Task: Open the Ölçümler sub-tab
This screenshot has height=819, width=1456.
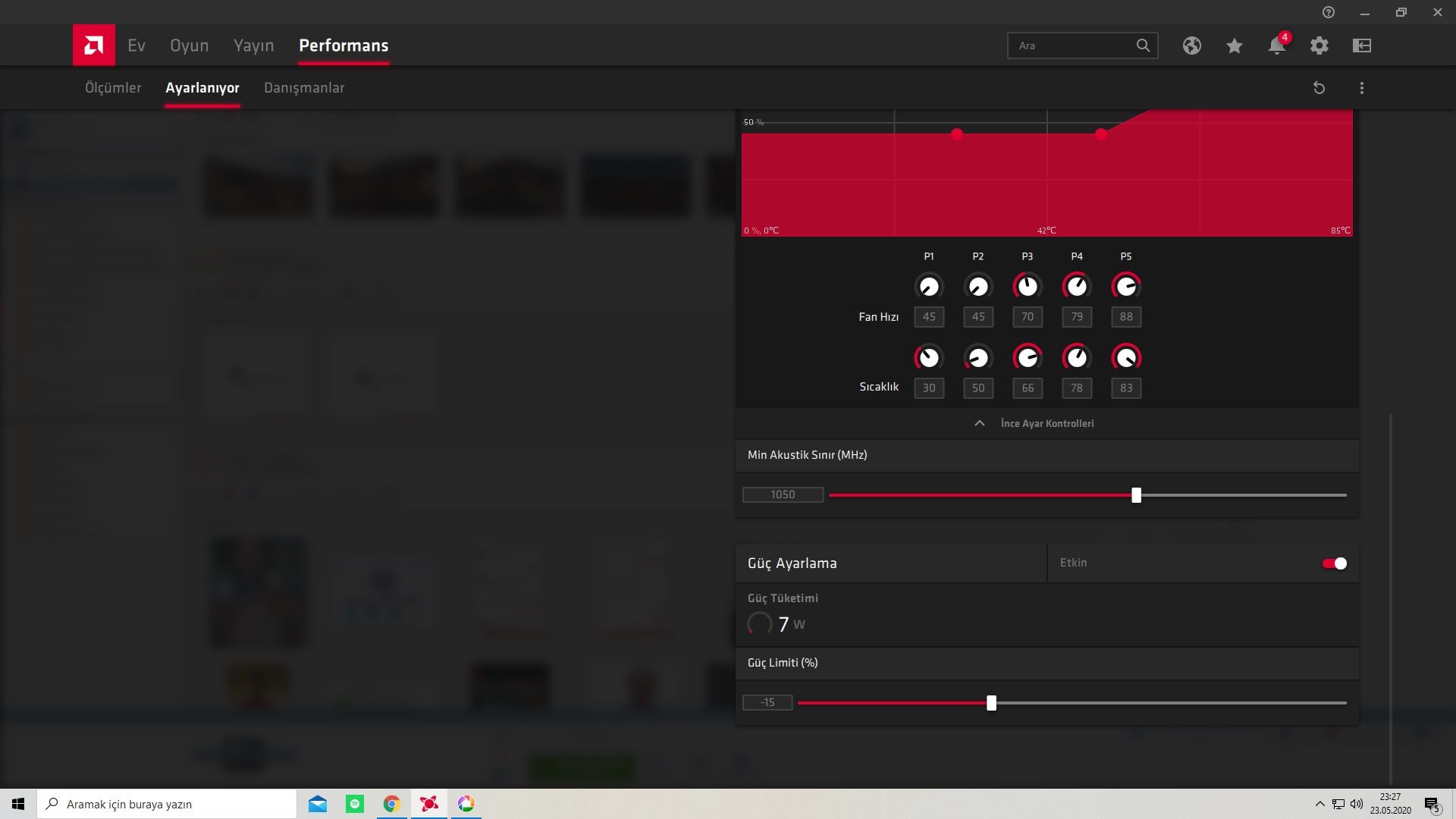Action: click(x=113, y=88)
